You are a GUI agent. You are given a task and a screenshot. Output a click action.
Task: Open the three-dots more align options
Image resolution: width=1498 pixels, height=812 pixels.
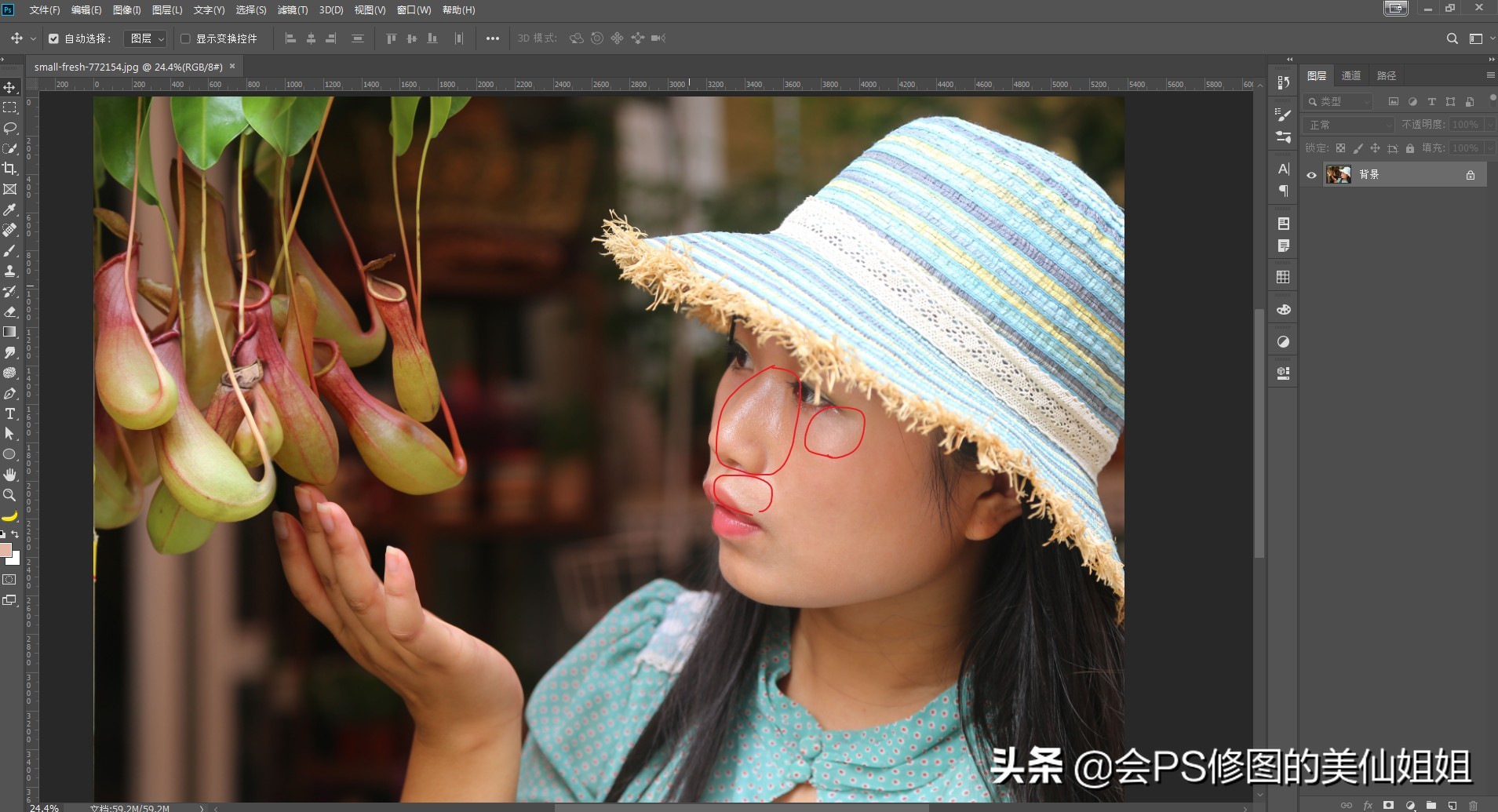click(x=493, y=38)
